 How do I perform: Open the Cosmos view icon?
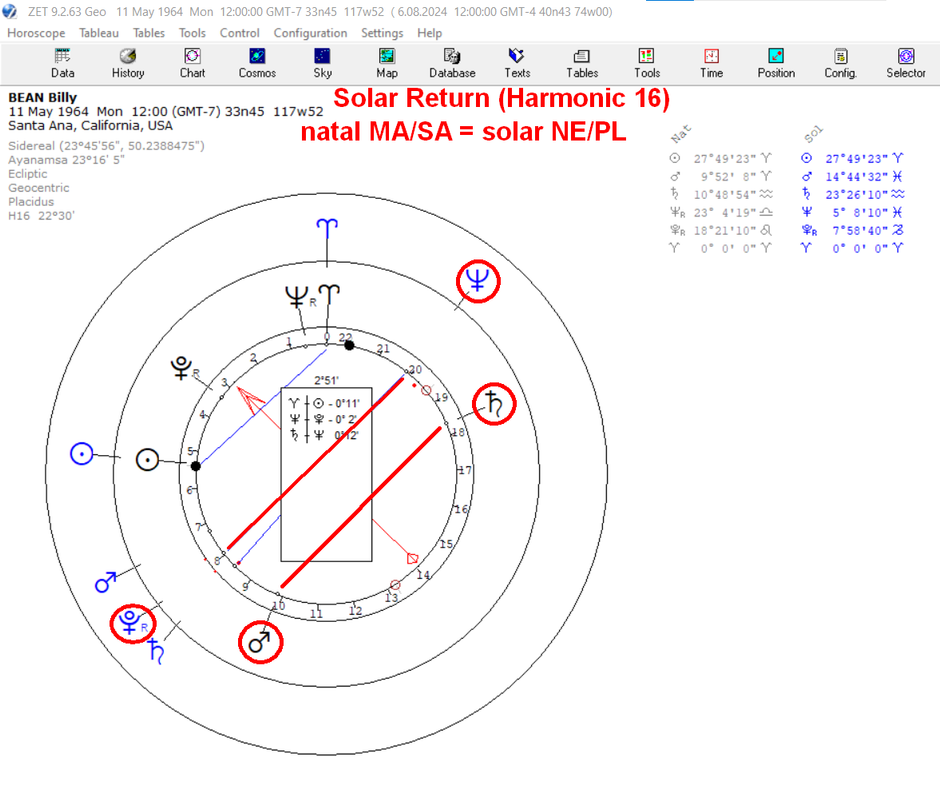[x=257, y=64]
